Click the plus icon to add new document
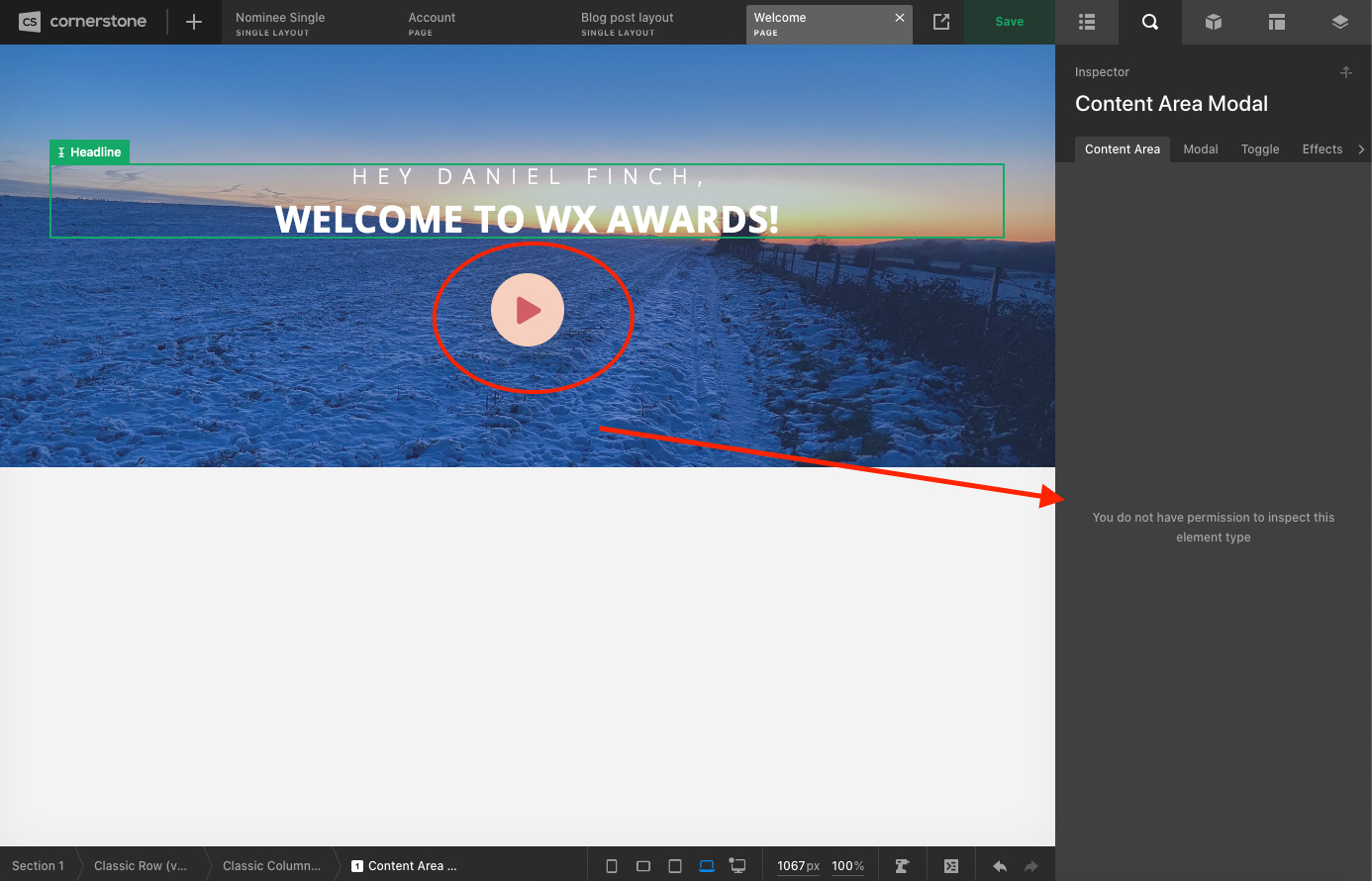The width and height of the screenshot is (1372, 881). [x=194, y=22]
